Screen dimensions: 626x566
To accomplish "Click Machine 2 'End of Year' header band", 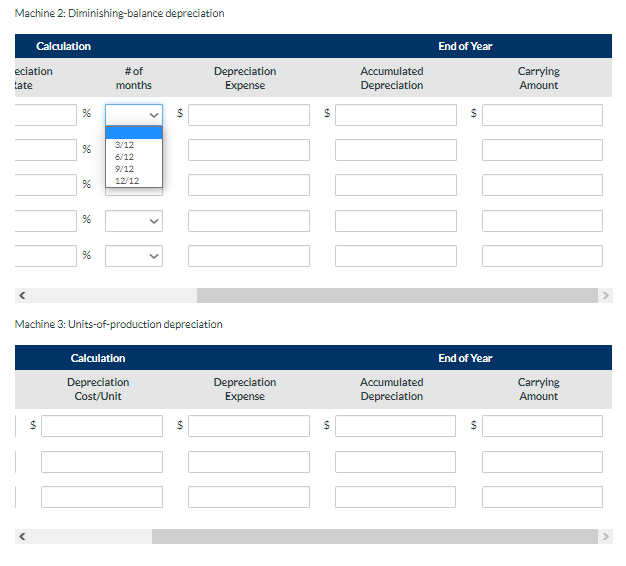I will click(x=465, y=46).
